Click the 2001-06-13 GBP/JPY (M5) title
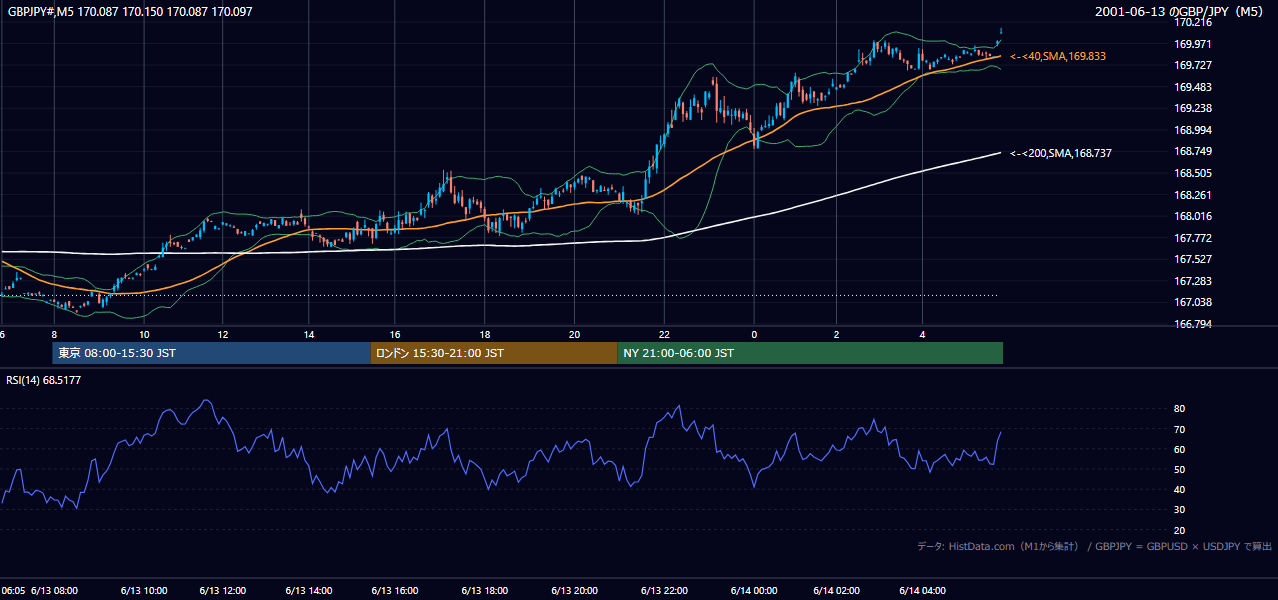1278x600 pixels. click(1179, 11)
